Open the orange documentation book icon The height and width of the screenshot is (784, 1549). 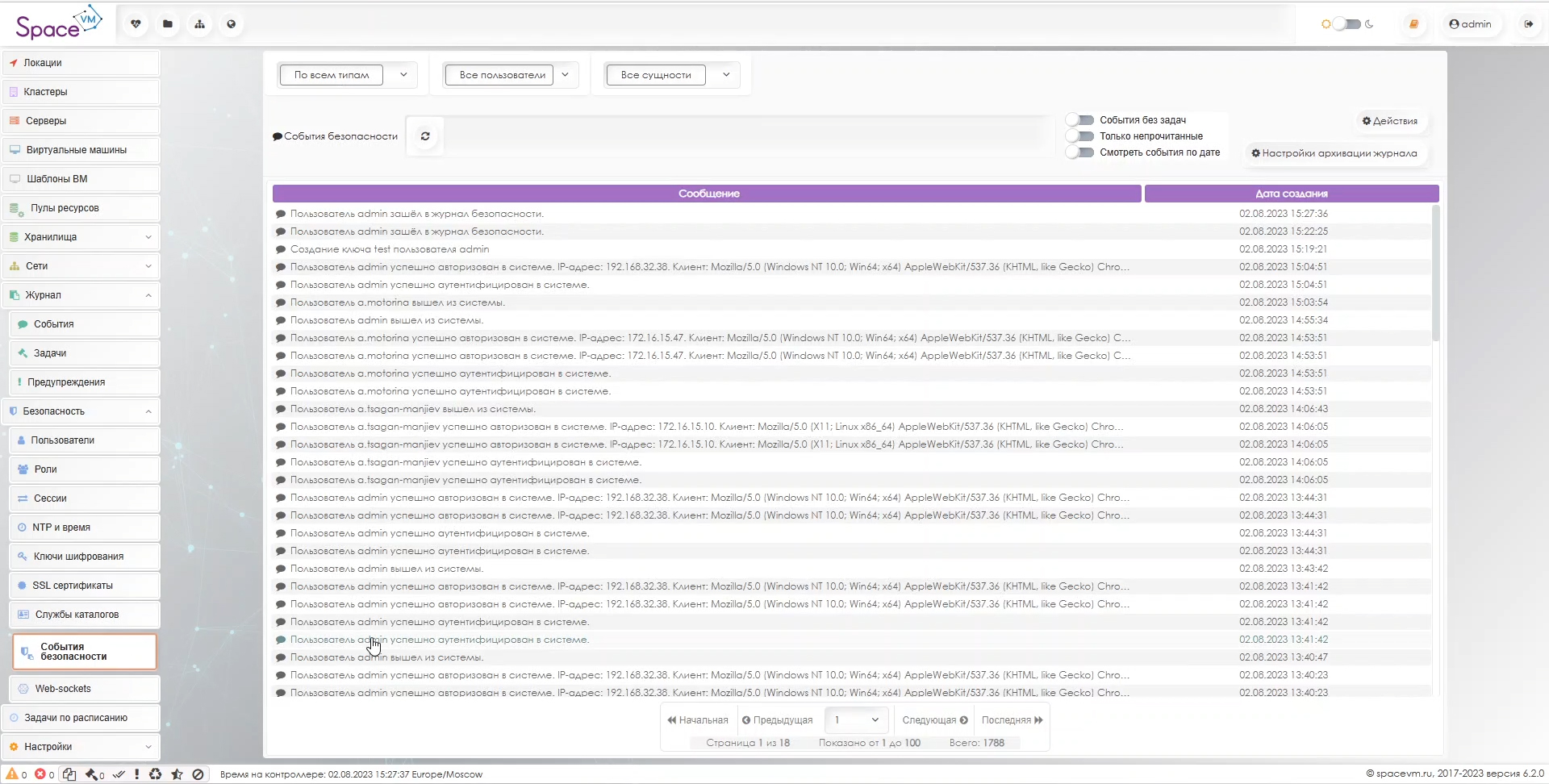pyautogui.click(x=1413, y=24)
